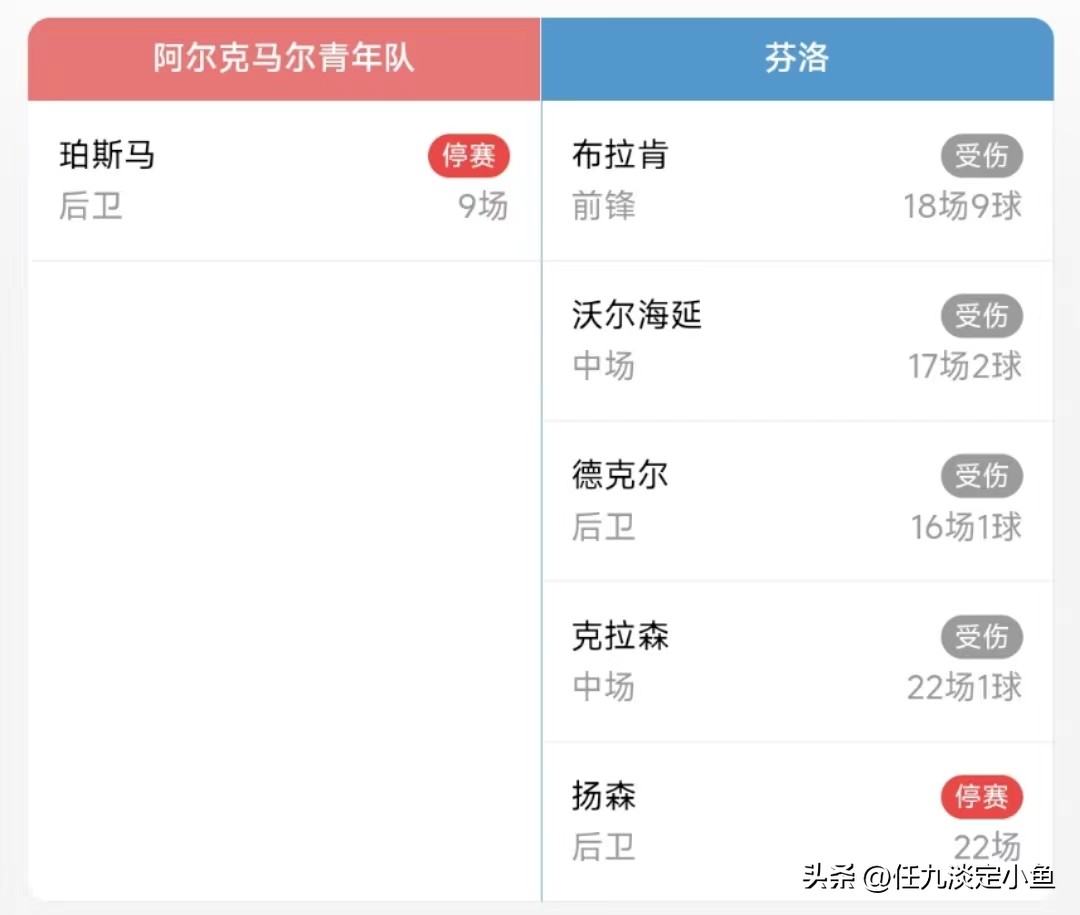
Task: Click the 受伤 badge next to 沃尔海延
Action: click(x=981, y=316)
